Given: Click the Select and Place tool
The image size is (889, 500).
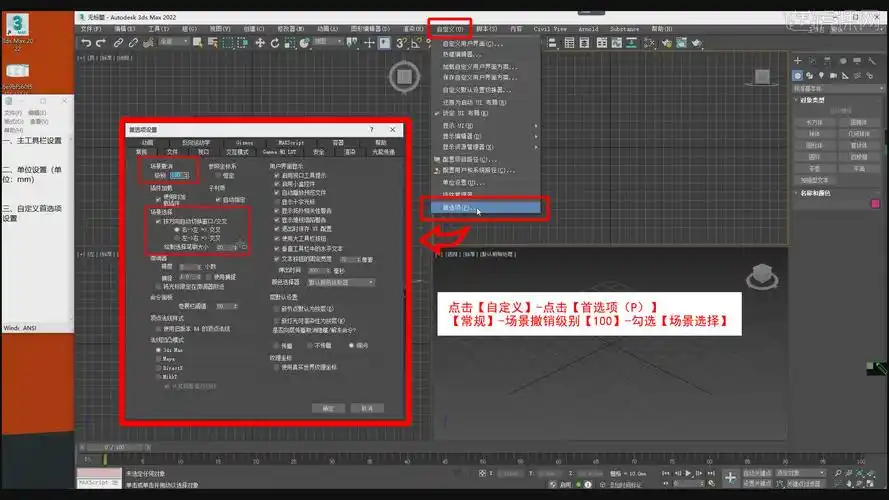Looking at the screenshot, I should pyautogui.click(x=305, y=43).
